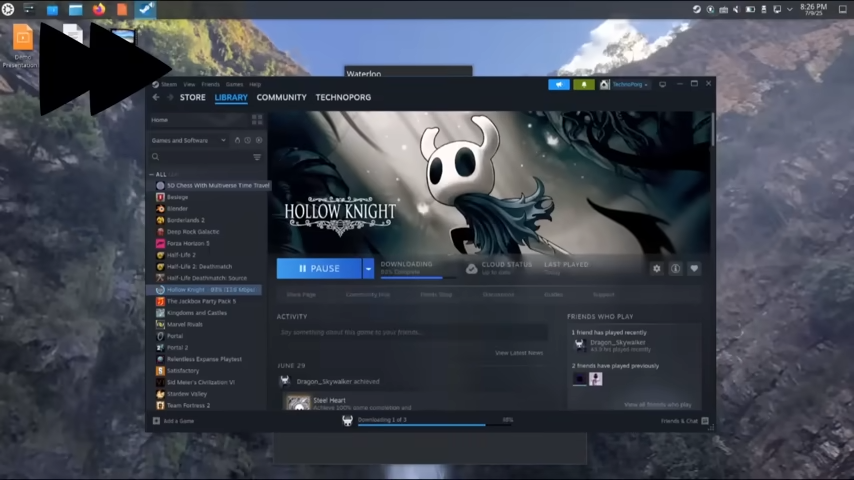
Task: Open the TECHNOPORG profile tab
Action: pos(343,98)
